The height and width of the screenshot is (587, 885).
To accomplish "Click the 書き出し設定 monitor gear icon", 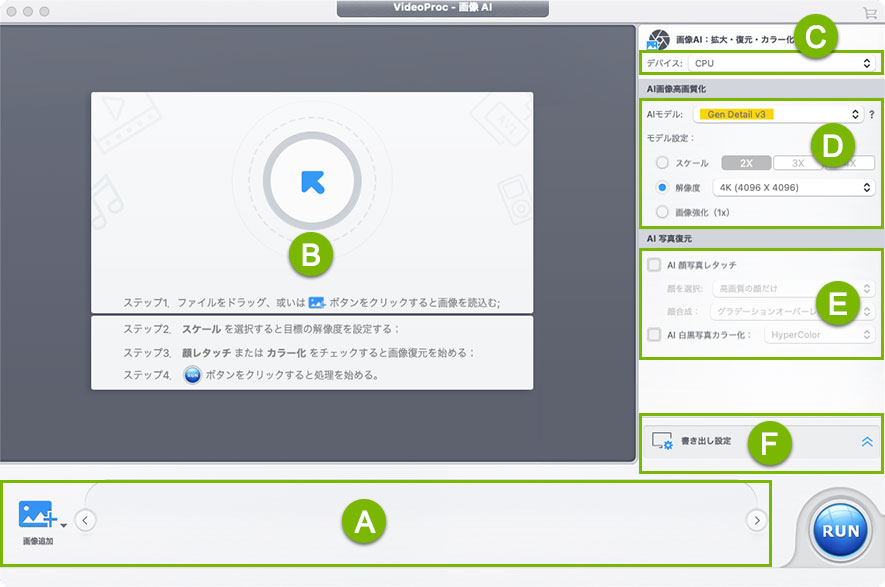I will click(662, 441).
